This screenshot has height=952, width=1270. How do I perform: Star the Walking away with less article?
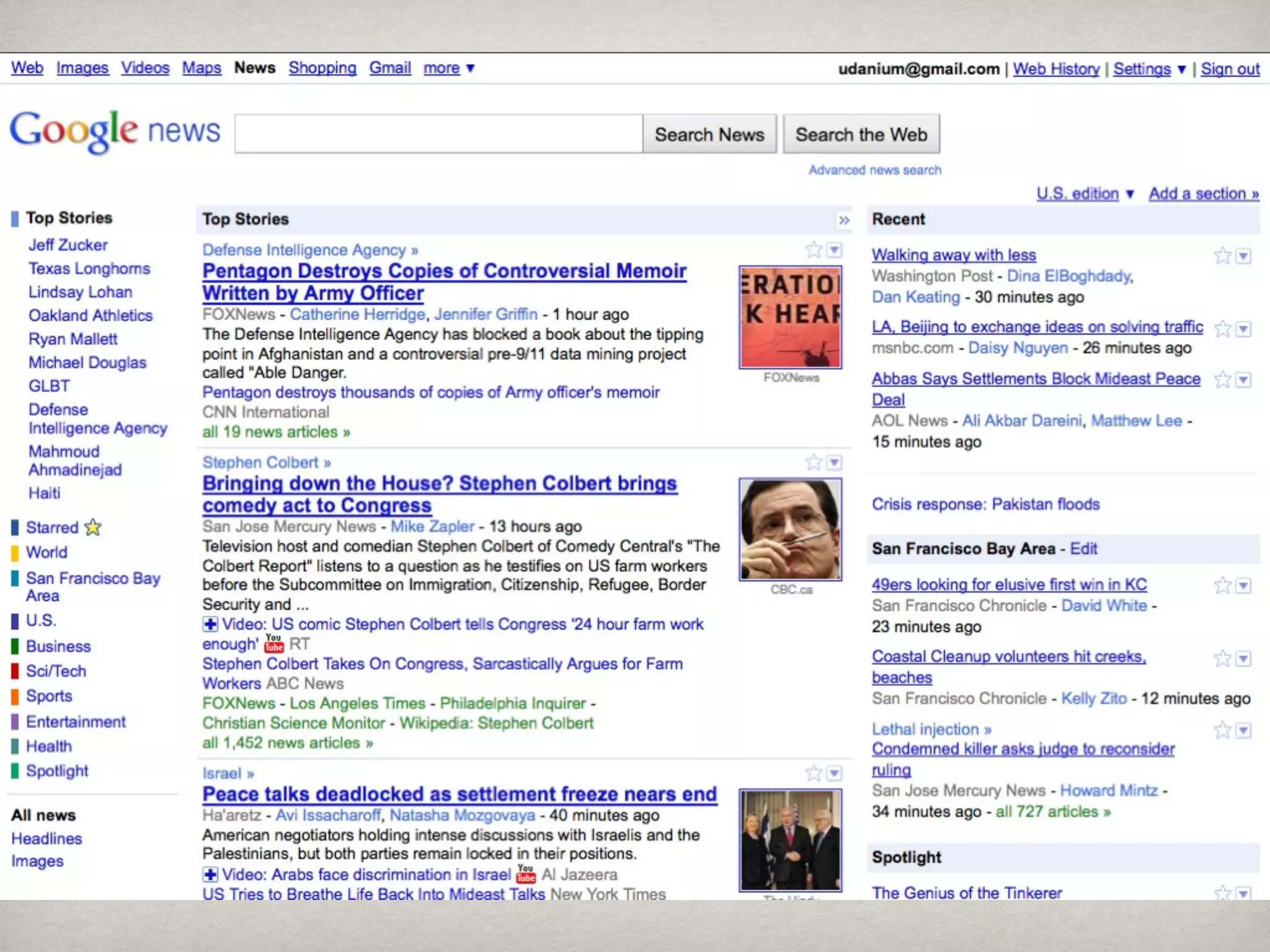(x=1222, y=256)
